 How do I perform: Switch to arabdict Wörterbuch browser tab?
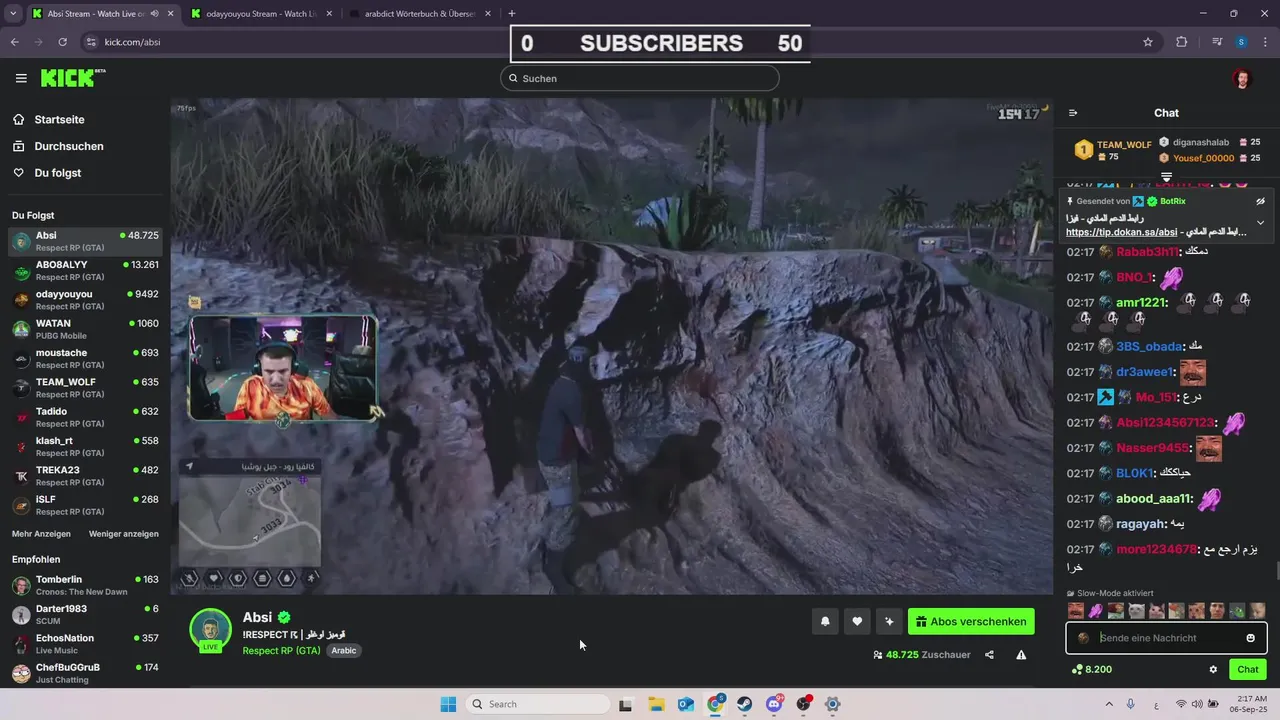(x=420, y=14)
